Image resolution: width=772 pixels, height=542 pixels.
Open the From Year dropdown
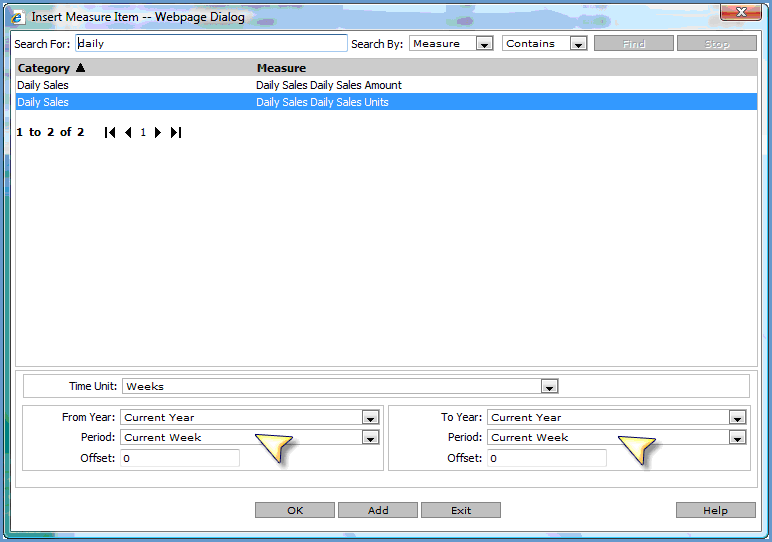[370, 418]
